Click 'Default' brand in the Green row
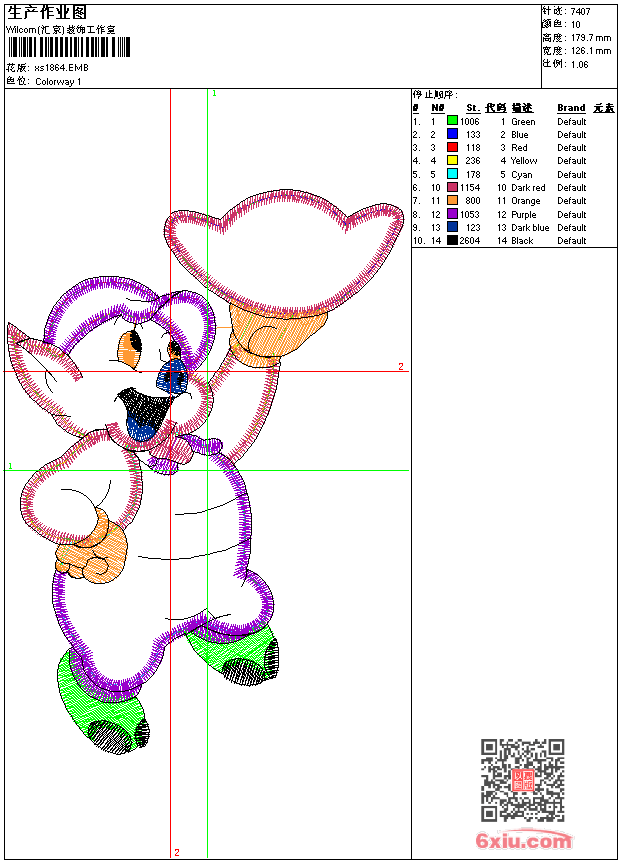The height and width of the screenshot is (860, 620). click(x=572, y=122)
